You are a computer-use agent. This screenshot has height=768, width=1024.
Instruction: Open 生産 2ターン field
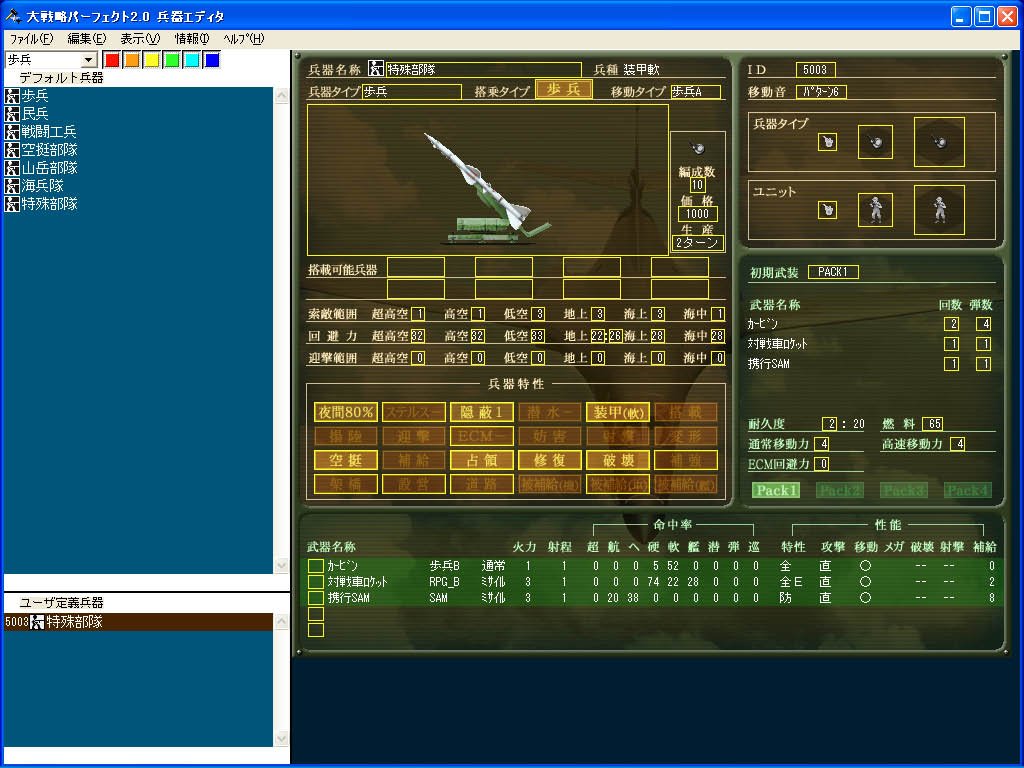(697, 243)
